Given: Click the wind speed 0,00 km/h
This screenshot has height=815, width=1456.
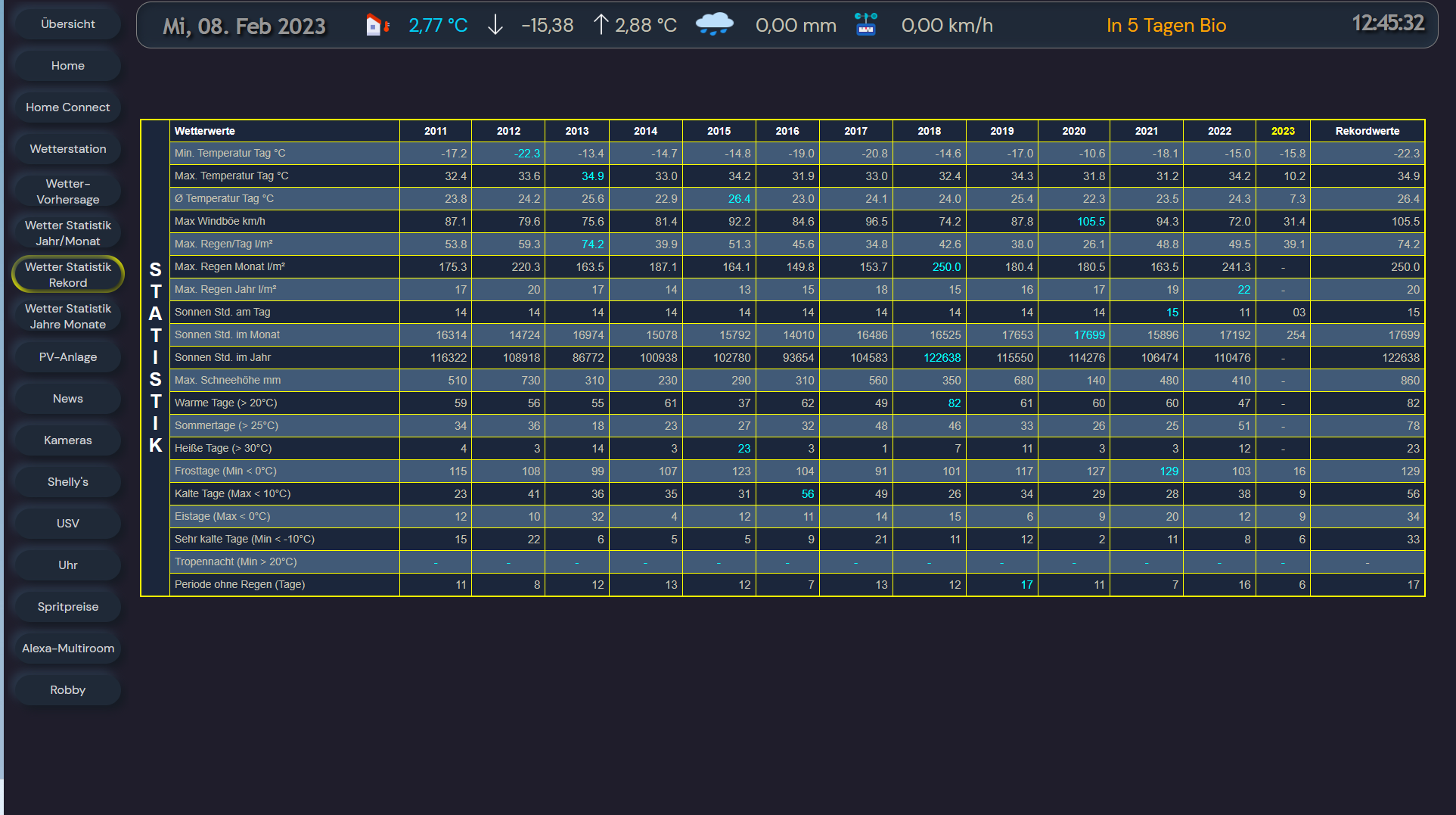Looking at the screenshot, I should (947, 25).
